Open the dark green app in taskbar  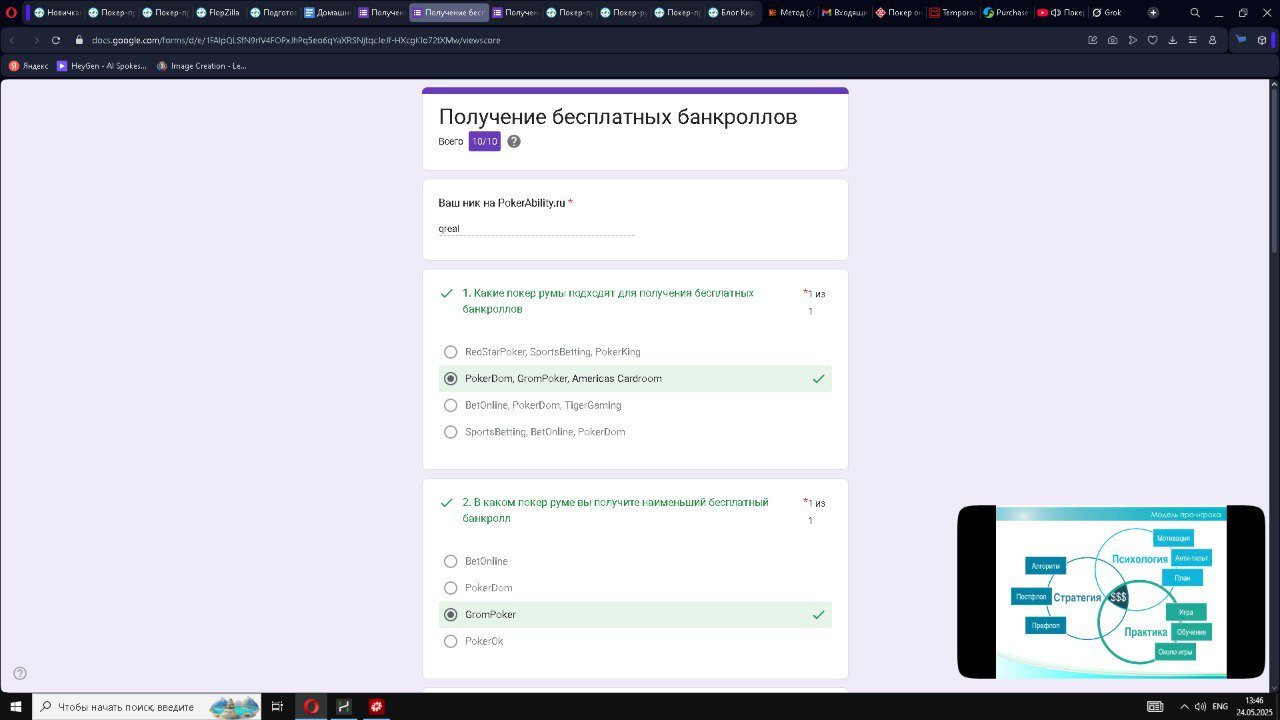click(344, 706)
